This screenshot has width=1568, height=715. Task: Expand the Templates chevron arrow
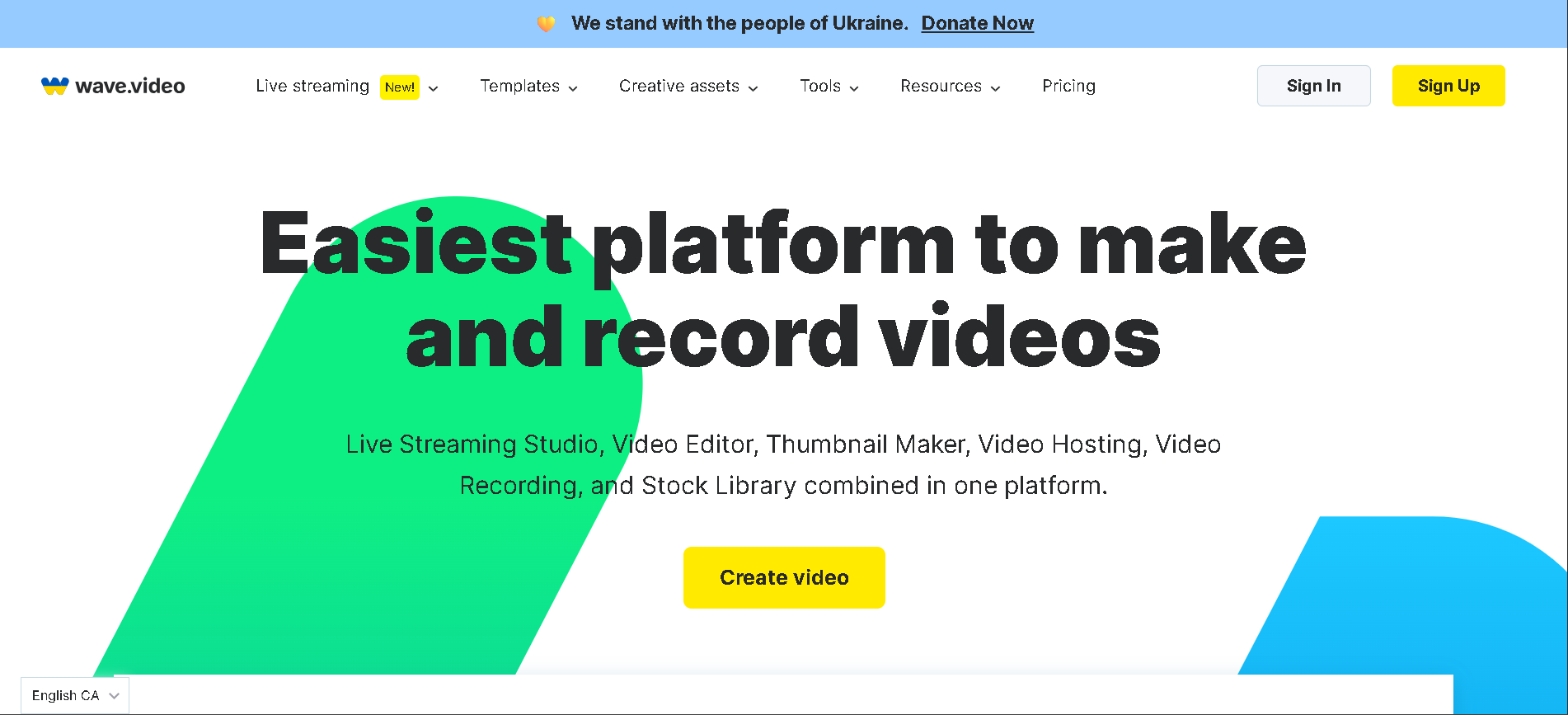tap(574, 88)
